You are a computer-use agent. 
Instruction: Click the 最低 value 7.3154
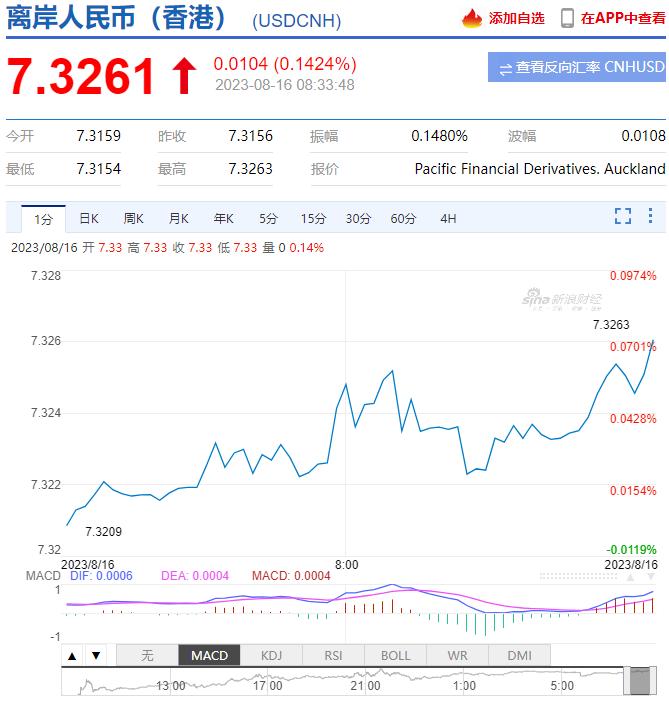[98, 169]
